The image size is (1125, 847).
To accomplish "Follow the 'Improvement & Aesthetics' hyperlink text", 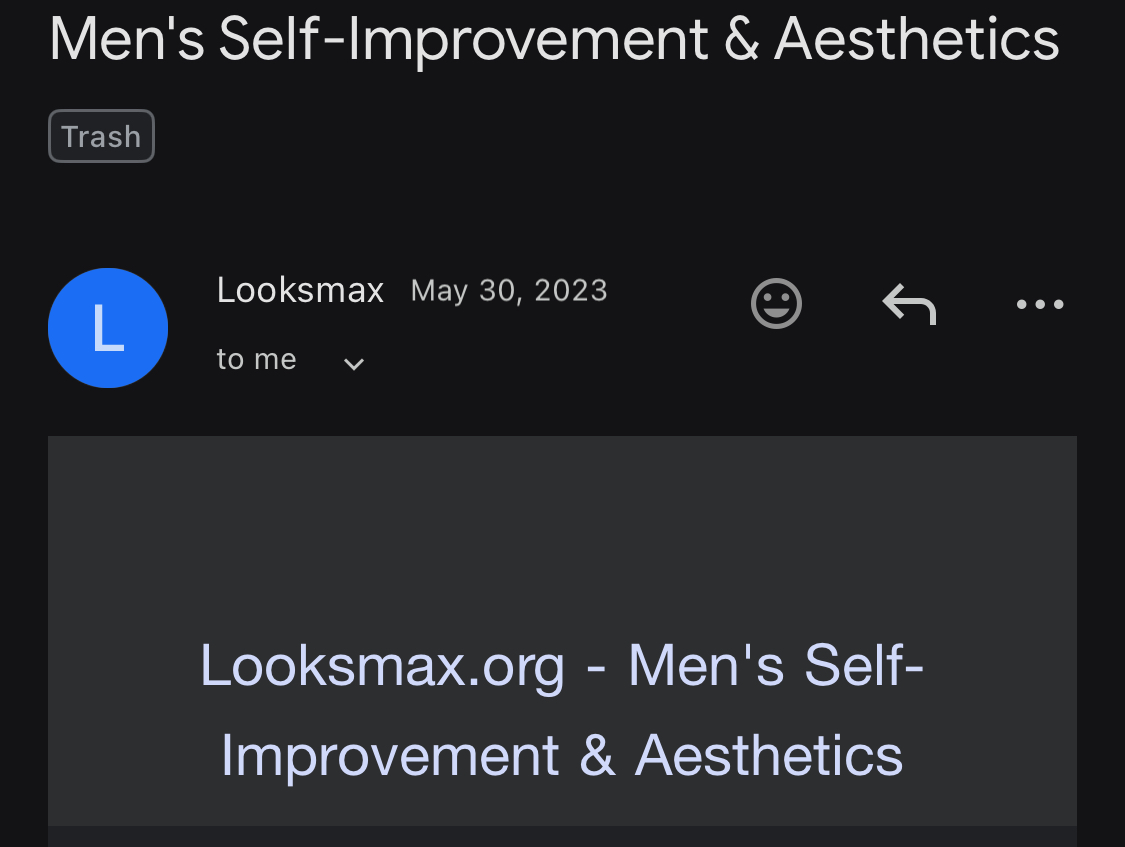I will coord(561,755).
